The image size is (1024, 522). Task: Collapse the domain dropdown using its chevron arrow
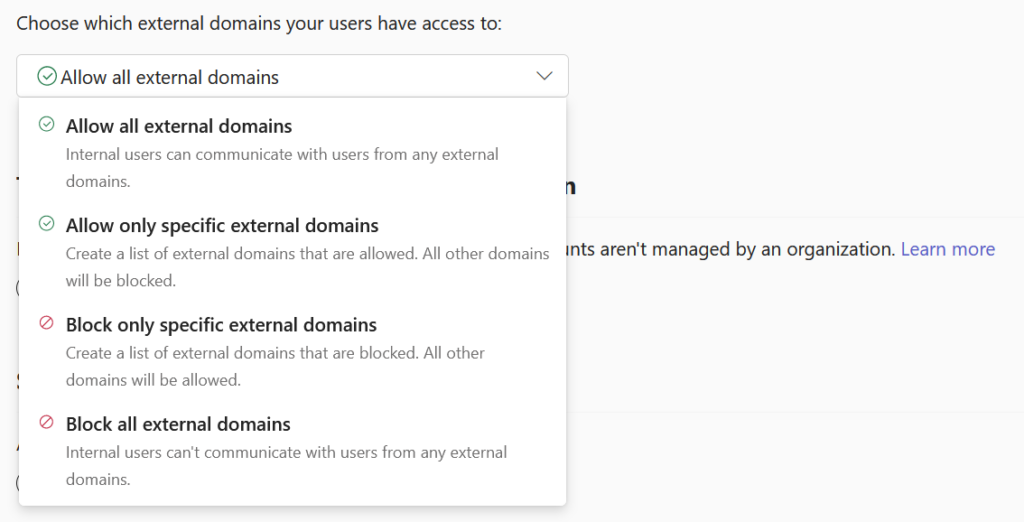pyautogui.click(x=544, y=76)
